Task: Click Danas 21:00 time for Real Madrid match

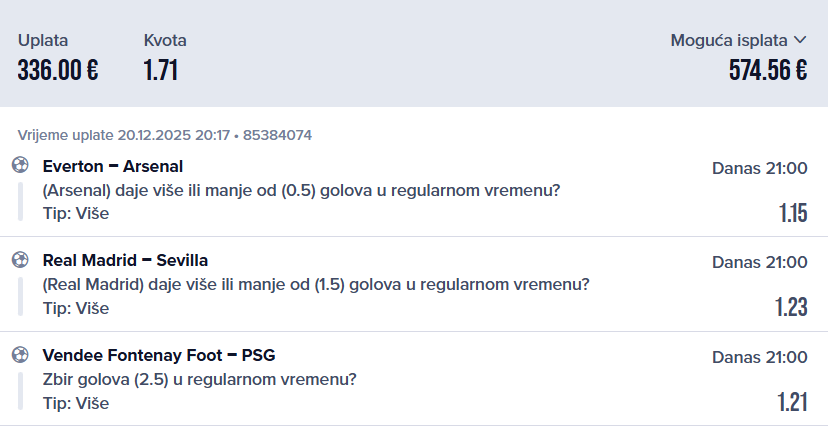Action: click(x=759, y=262)
